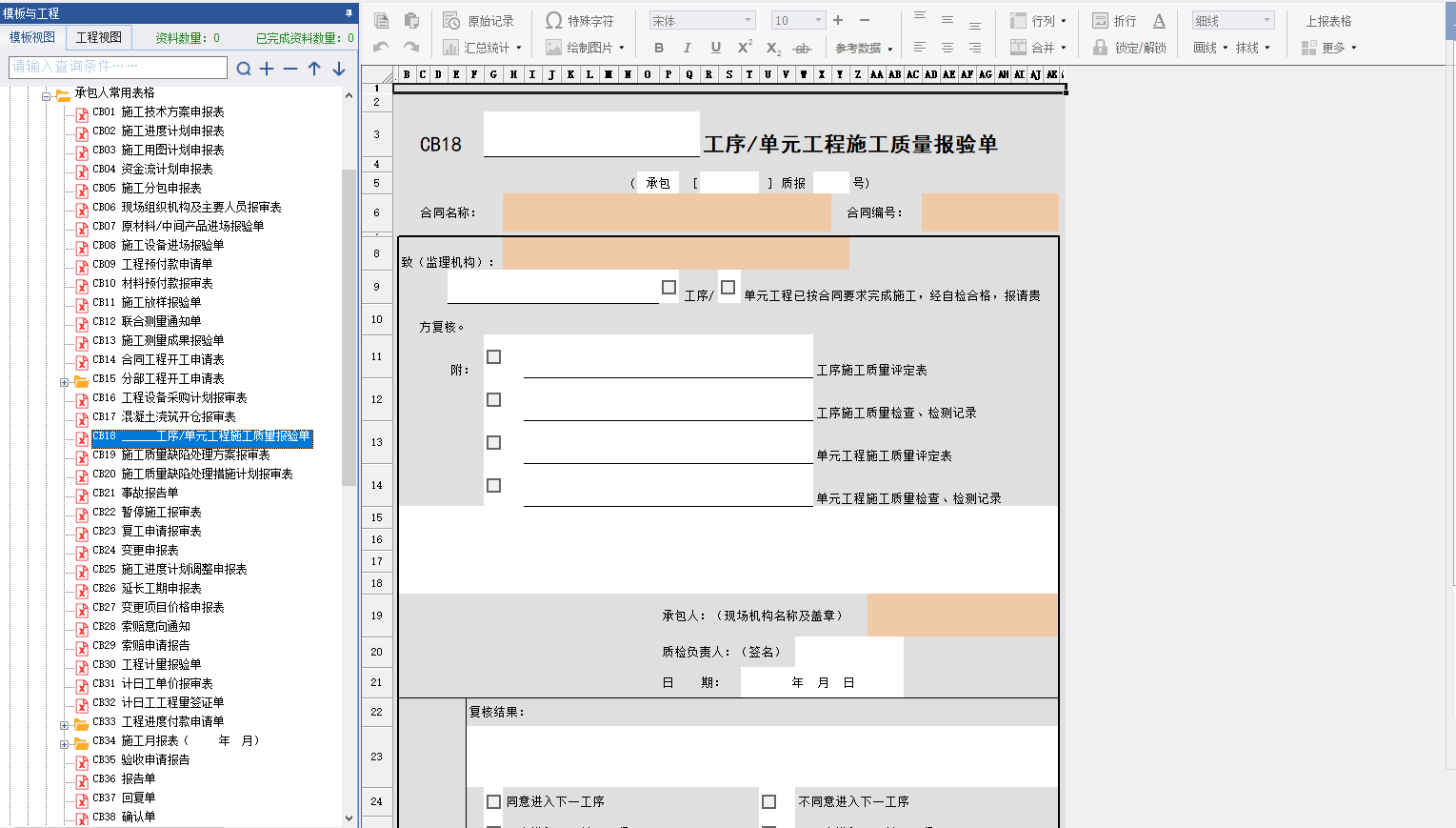This screenshot has width=1456, height=828.
Task: Click the orange 合同名称 input cell
Action: tap(667, 212)
